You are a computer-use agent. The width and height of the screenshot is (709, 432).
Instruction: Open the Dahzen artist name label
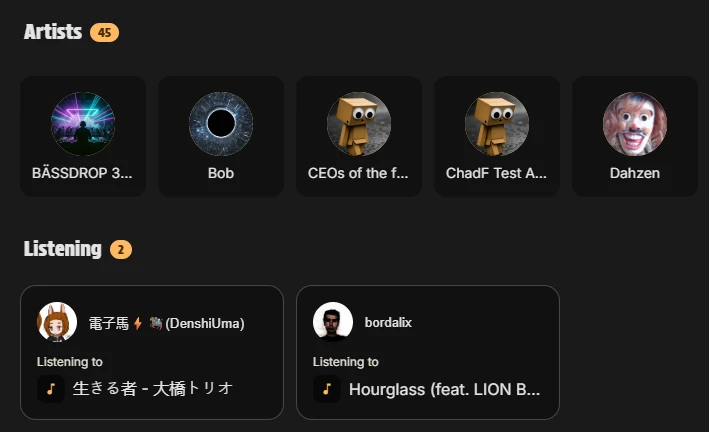tap(635, 173)
